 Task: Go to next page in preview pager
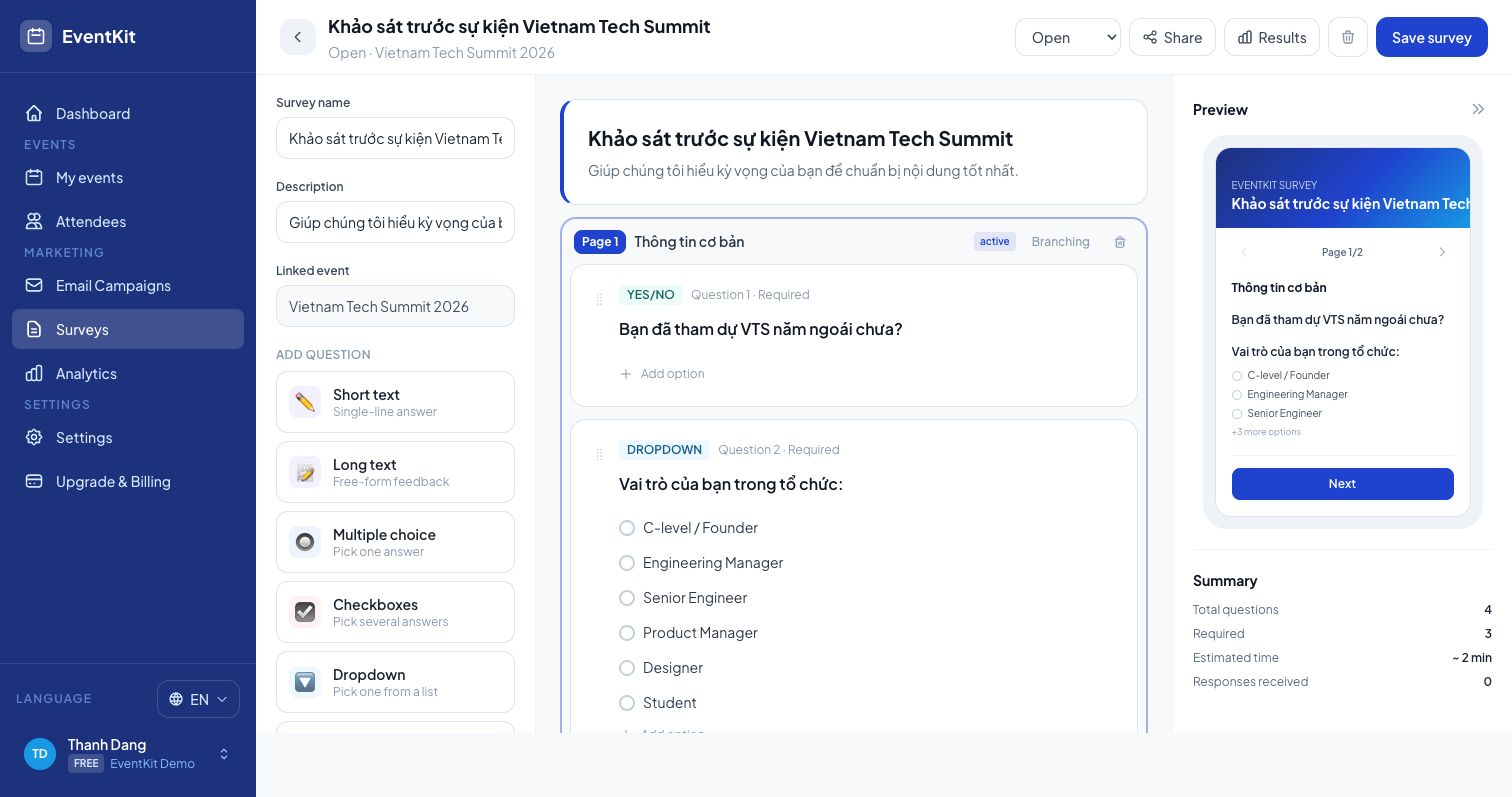coord(1442,252)
